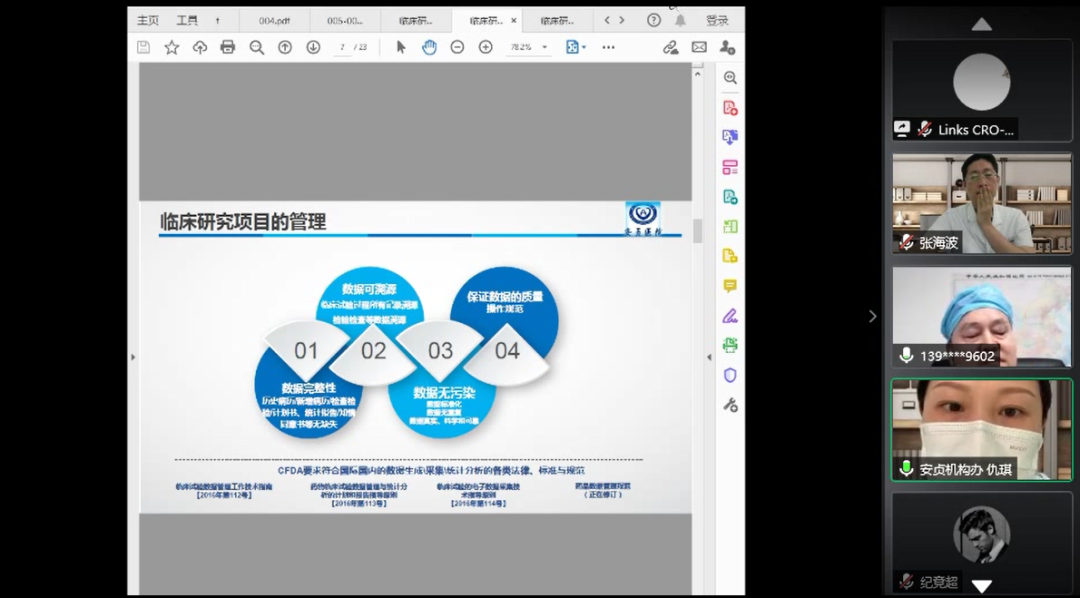
Task: Open notifications bell icon
Action: pos(681,20)
